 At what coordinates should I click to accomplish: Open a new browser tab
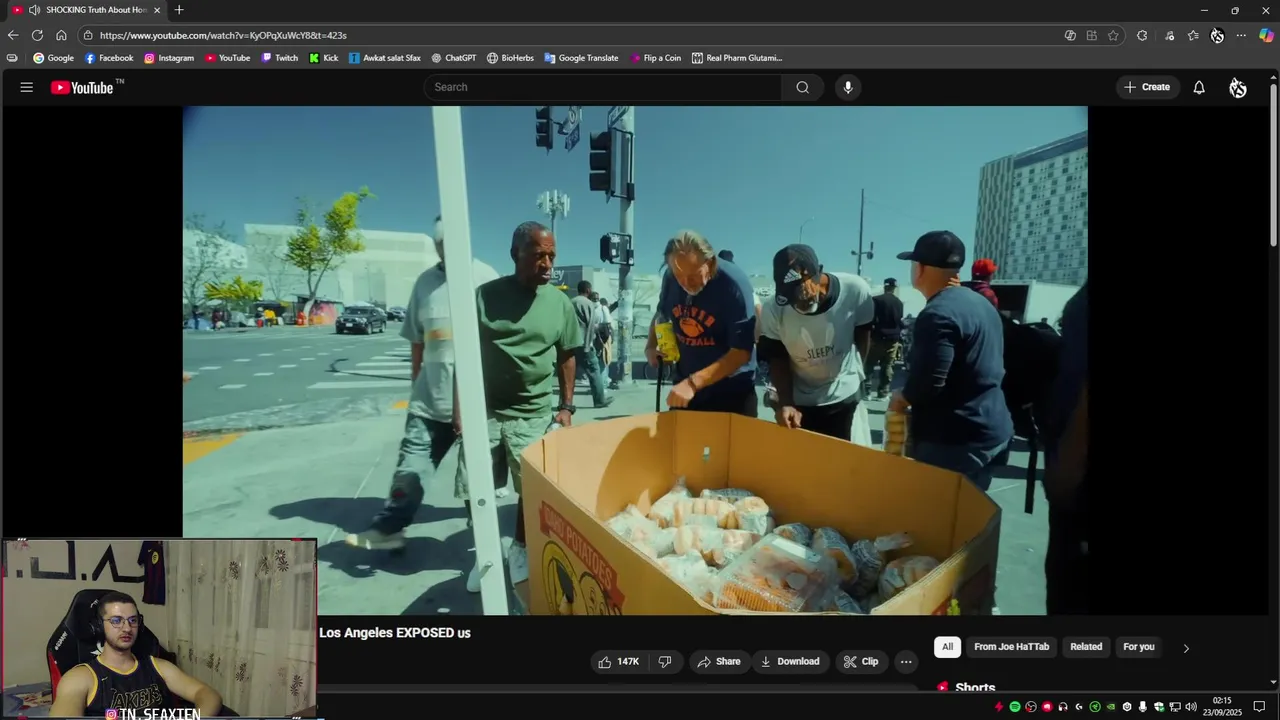179,10
